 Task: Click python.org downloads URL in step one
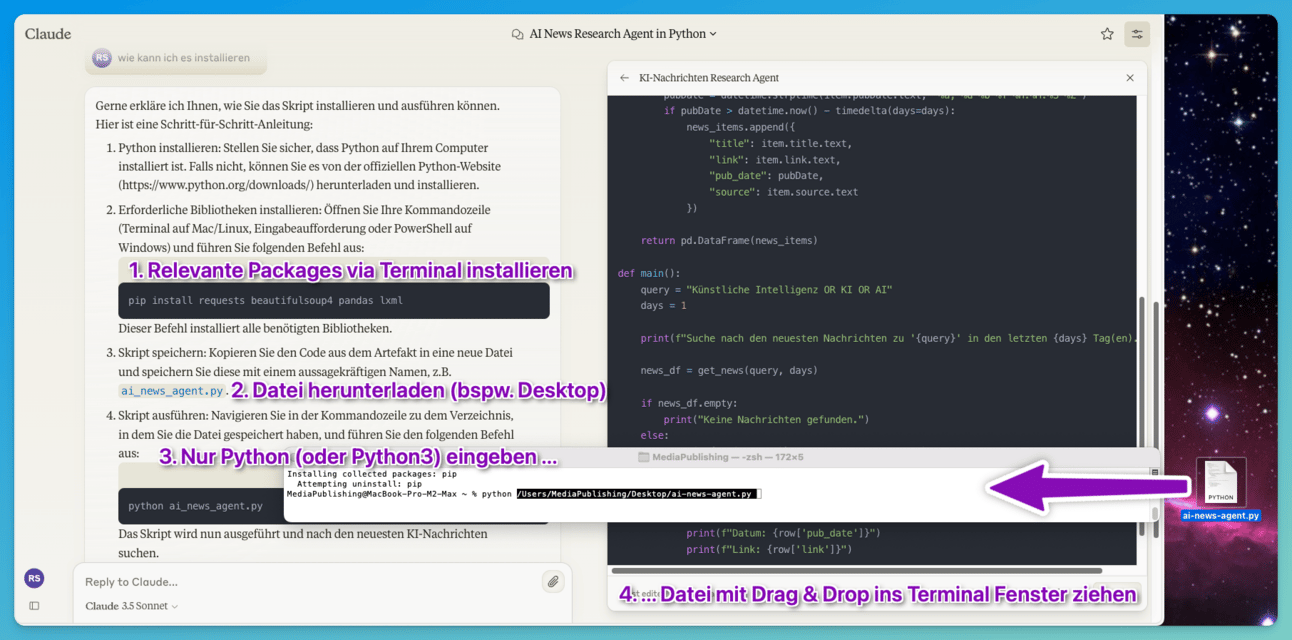pos(216,185)
